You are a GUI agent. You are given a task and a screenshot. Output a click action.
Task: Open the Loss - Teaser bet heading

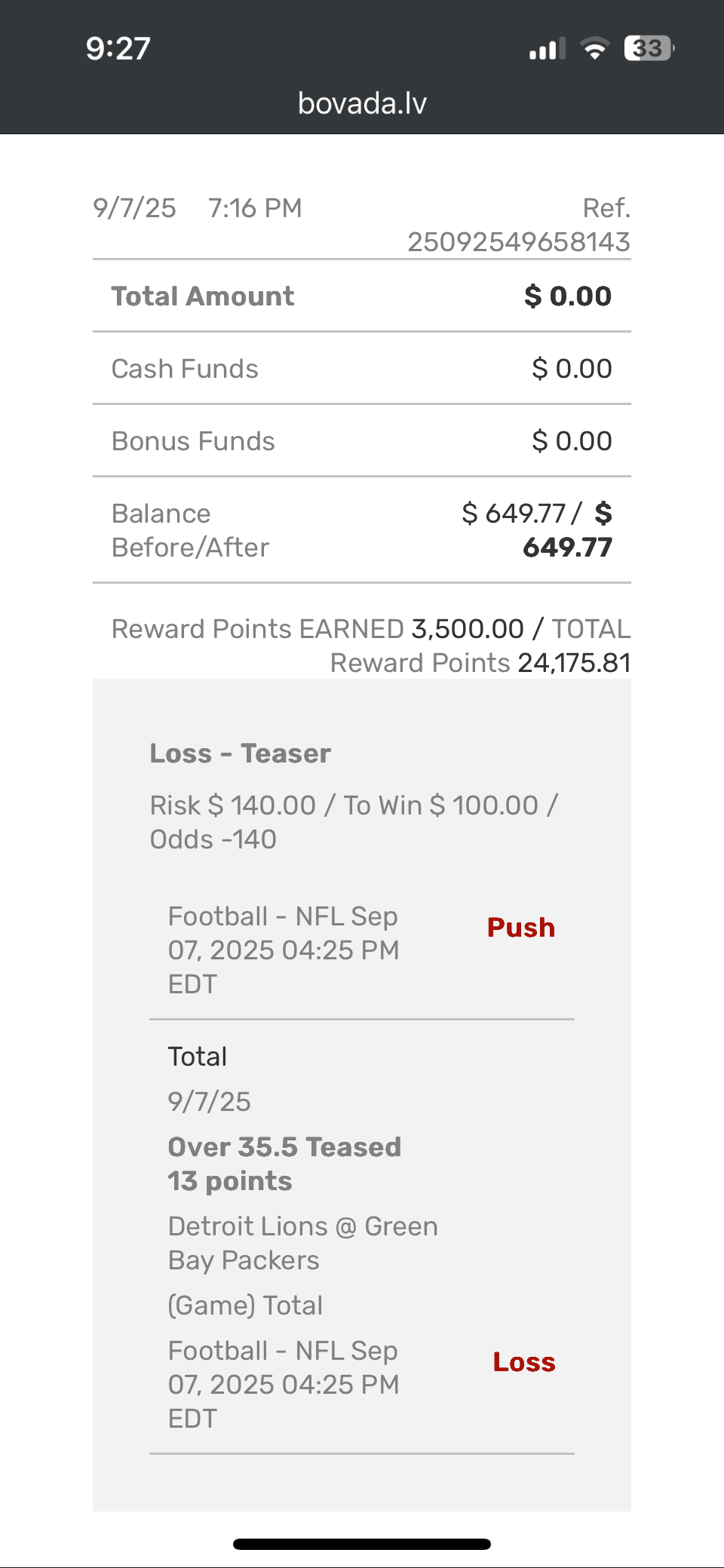click(240, 753)
